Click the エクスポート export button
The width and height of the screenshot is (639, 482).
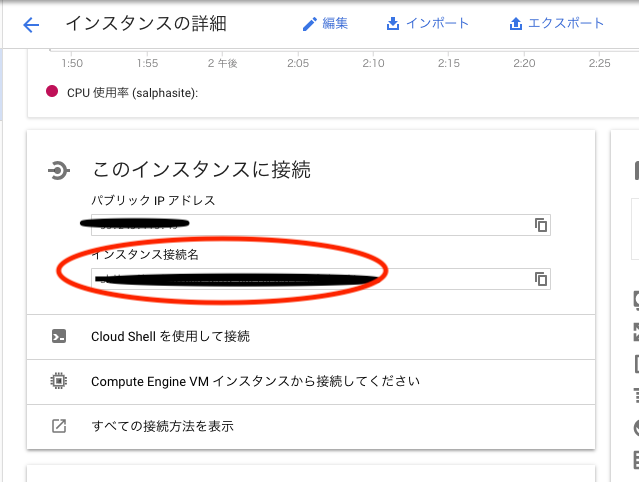pyautogui.click(x=556, y=24)
